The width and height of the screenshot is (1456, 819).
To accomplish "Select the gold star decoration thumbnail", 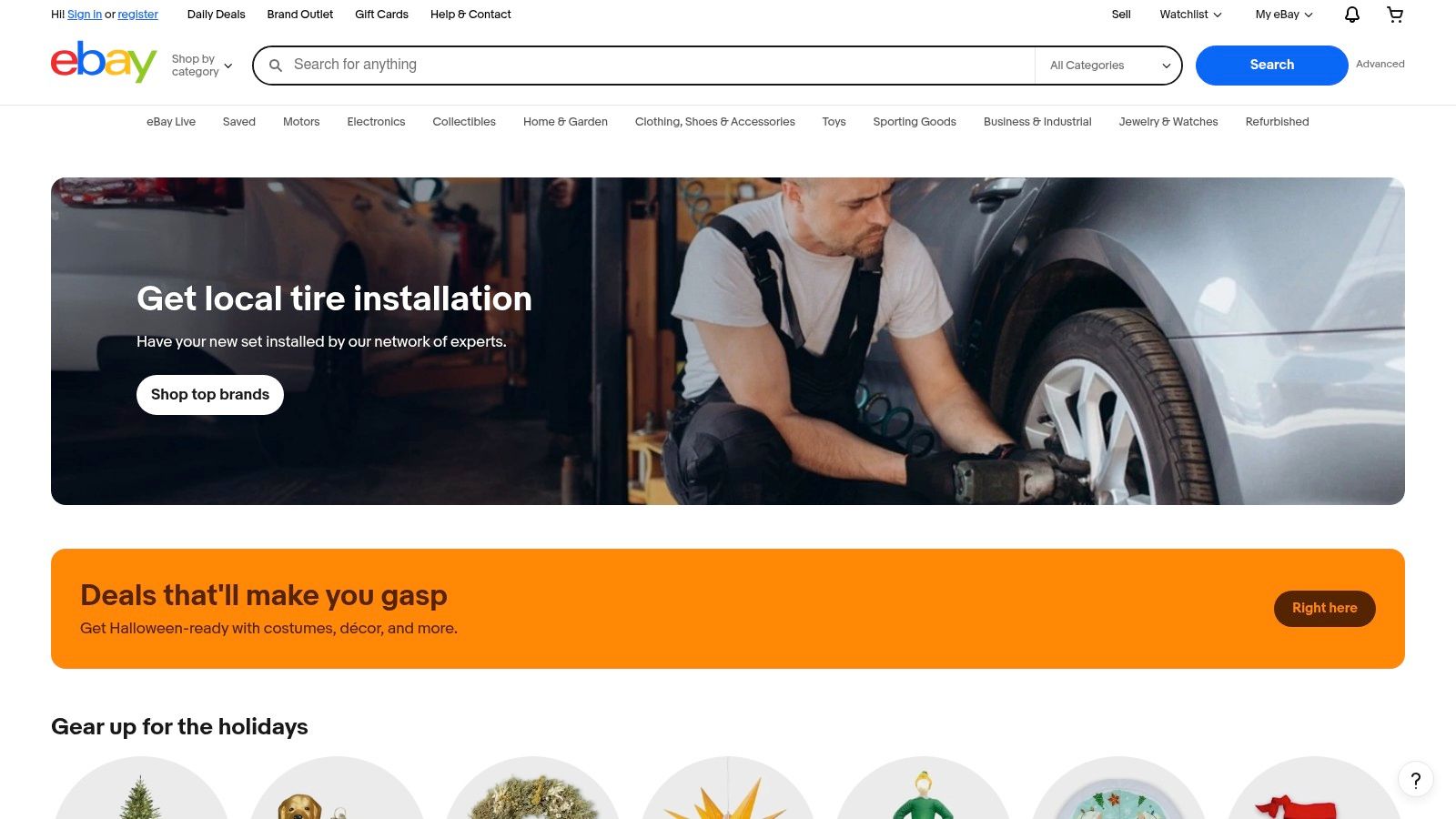I will point(727,792).
